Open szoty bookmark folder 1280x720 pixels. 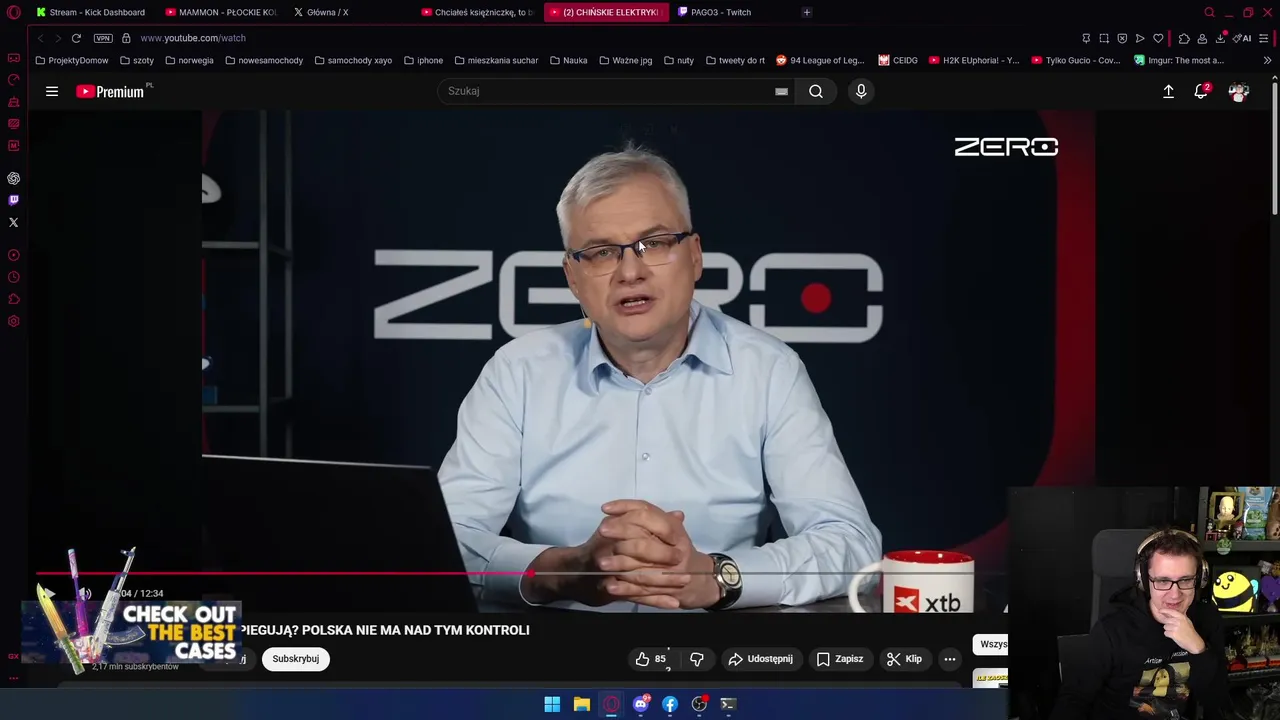click(137, 60)
